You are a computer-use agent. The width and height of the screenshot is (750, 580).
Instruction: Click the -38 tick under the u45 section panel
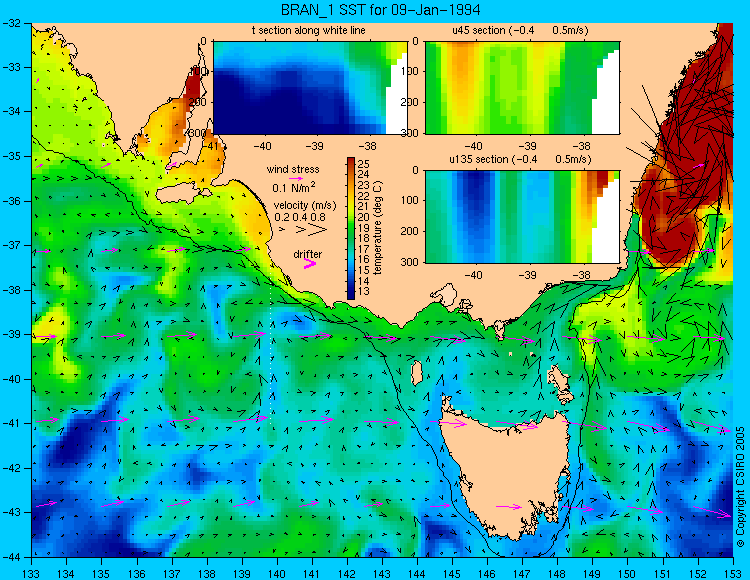point(582,146)
